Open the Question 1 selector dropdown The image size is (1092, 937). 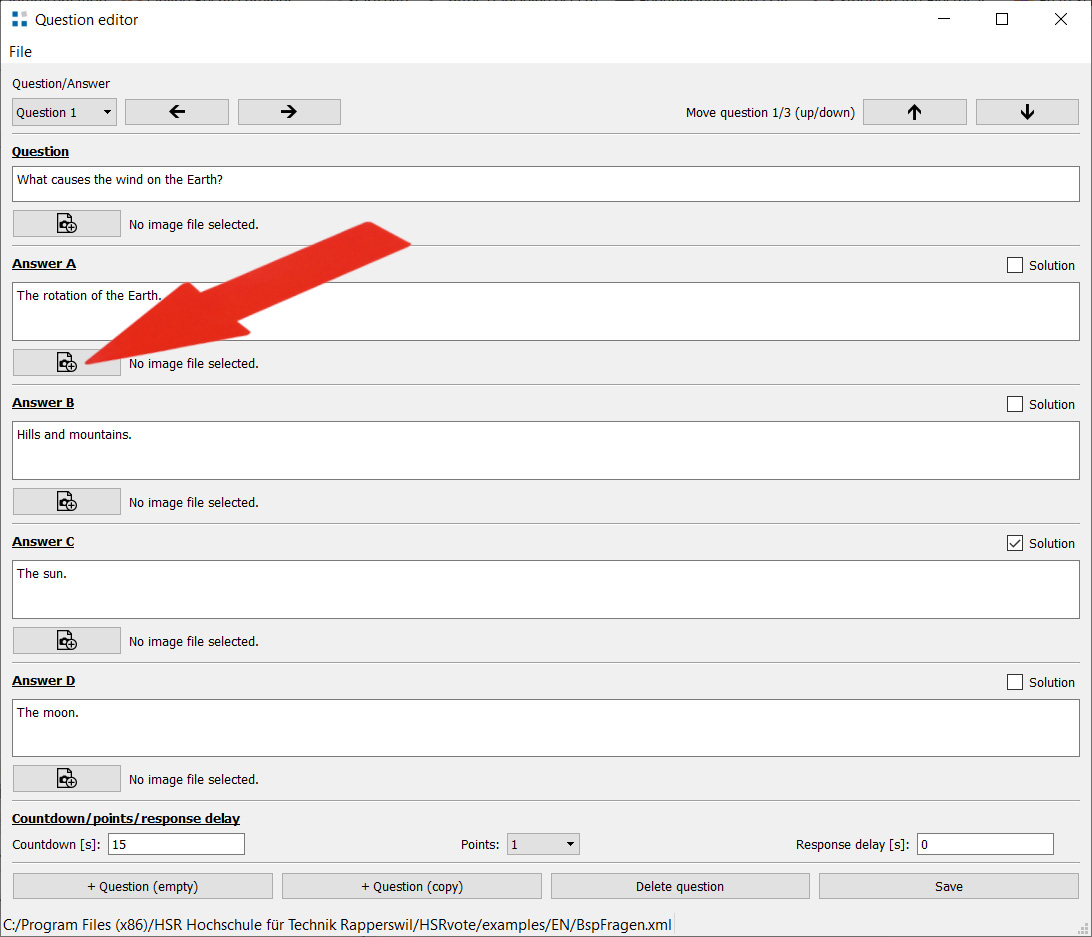pyautogui.click(x=65, y=112)
